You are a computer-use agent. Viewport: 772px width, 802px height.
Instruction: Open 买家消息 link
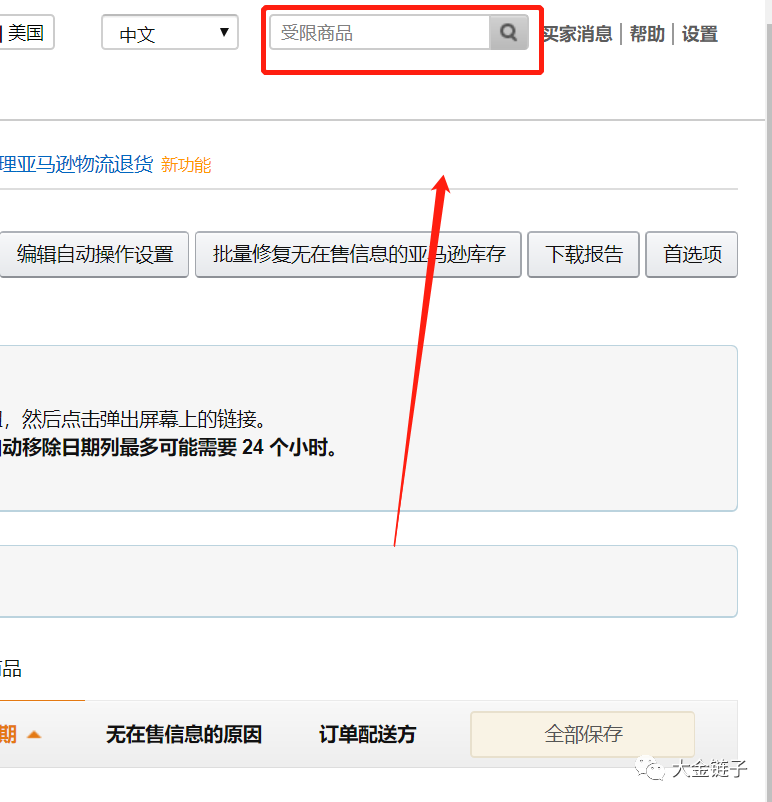pyautogui.click(x=577, y=34)
